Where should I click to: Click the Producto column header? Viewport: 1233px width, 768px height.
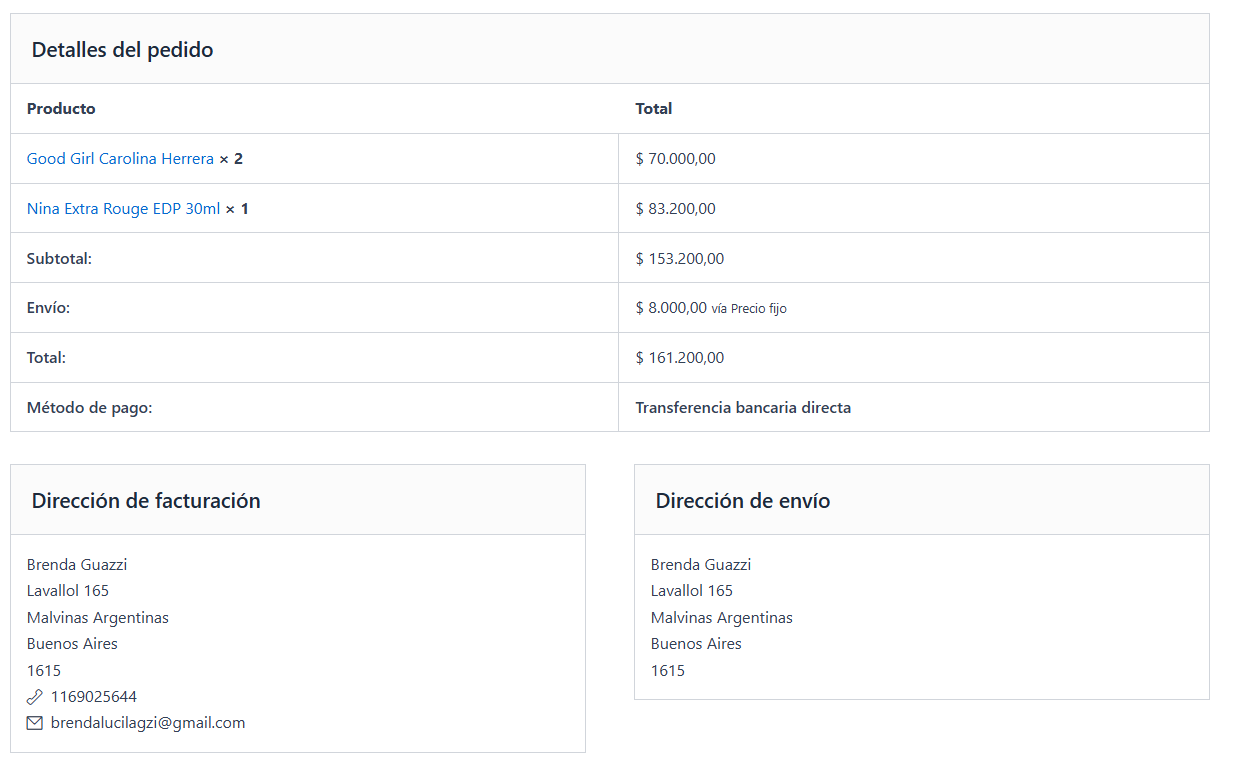pyautogui.click(x=61, y=109)
